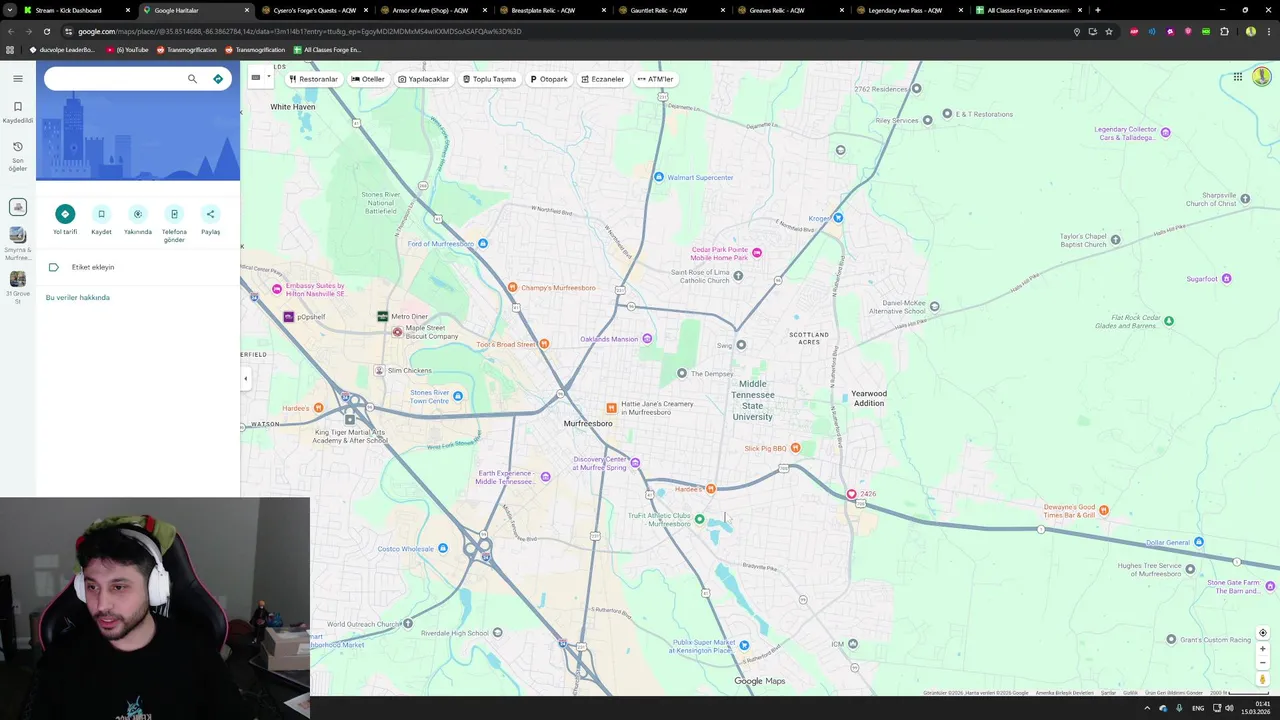
Task: Zoom out the map with minus button
Action: pos(1262,662)
